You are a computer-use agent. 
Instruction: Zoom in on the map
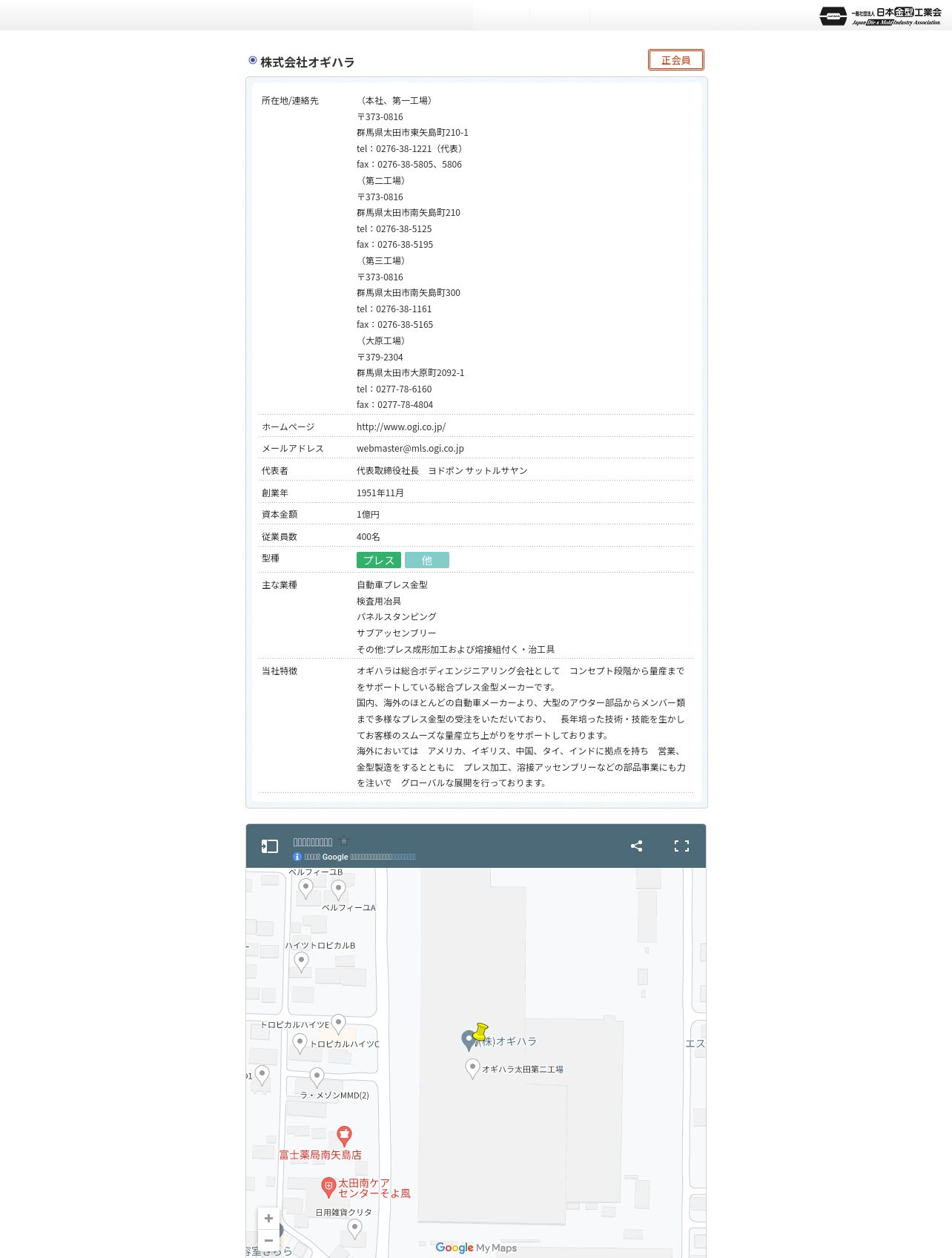pos(268,1219)
